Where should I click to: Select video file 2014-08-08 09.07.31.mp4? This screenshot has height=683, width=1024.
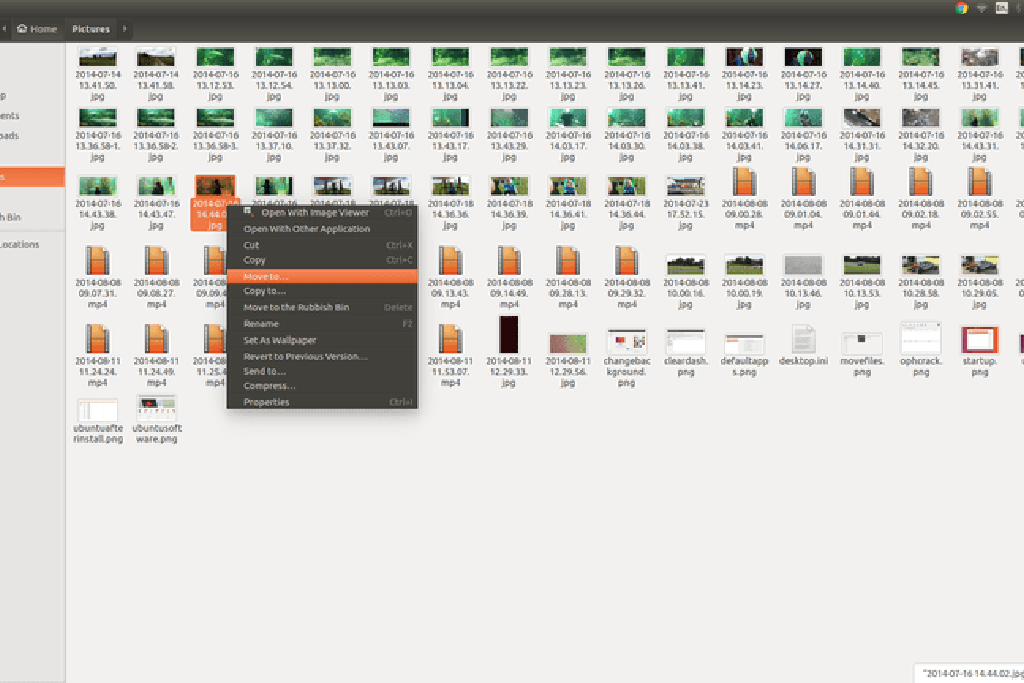pos(97,261)
